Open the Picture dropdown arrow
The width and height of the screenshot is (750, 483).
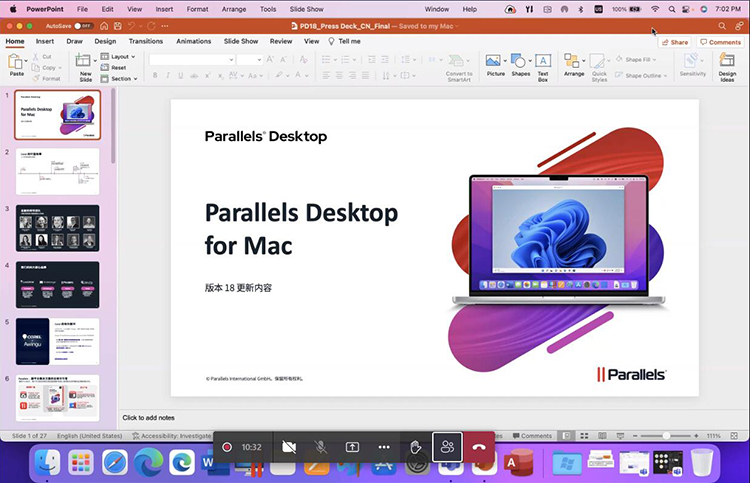coord(505,61)
